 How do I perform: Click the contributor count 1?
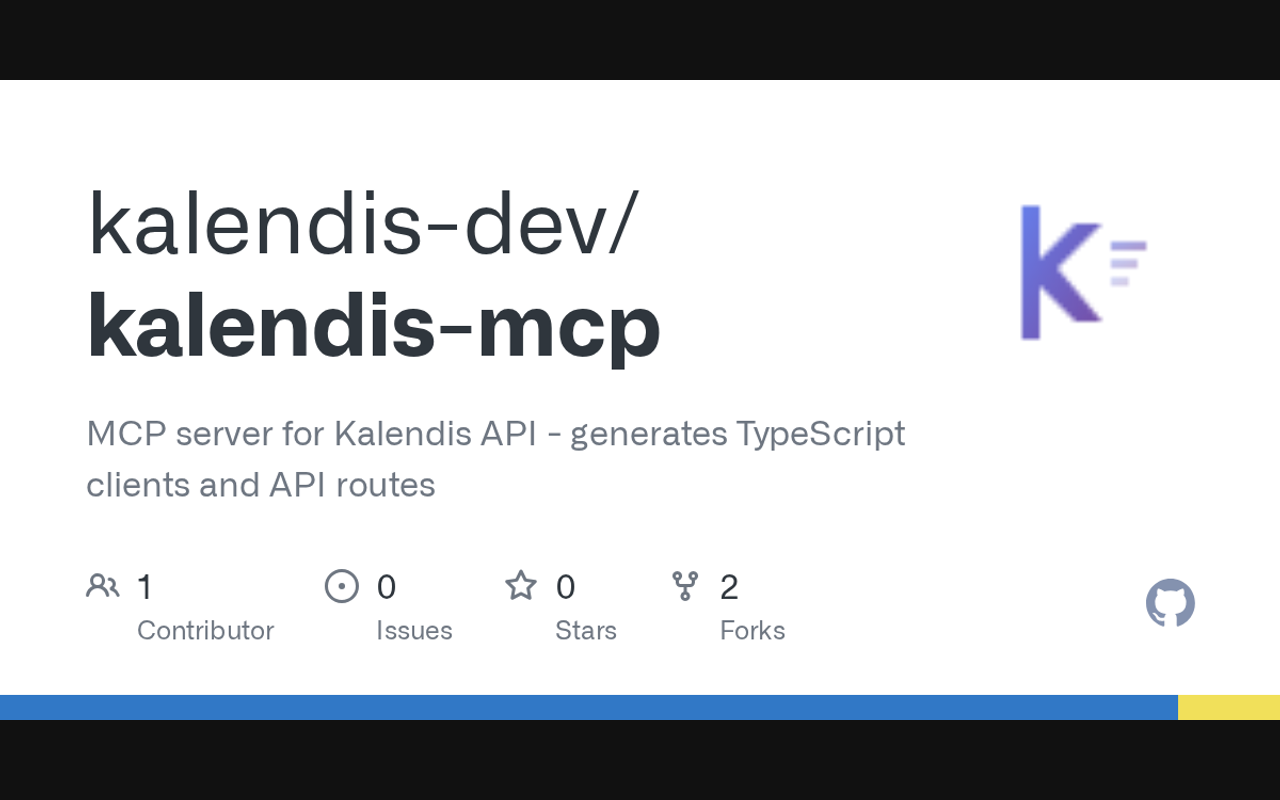pyautogui.click(x=145, y=587)
